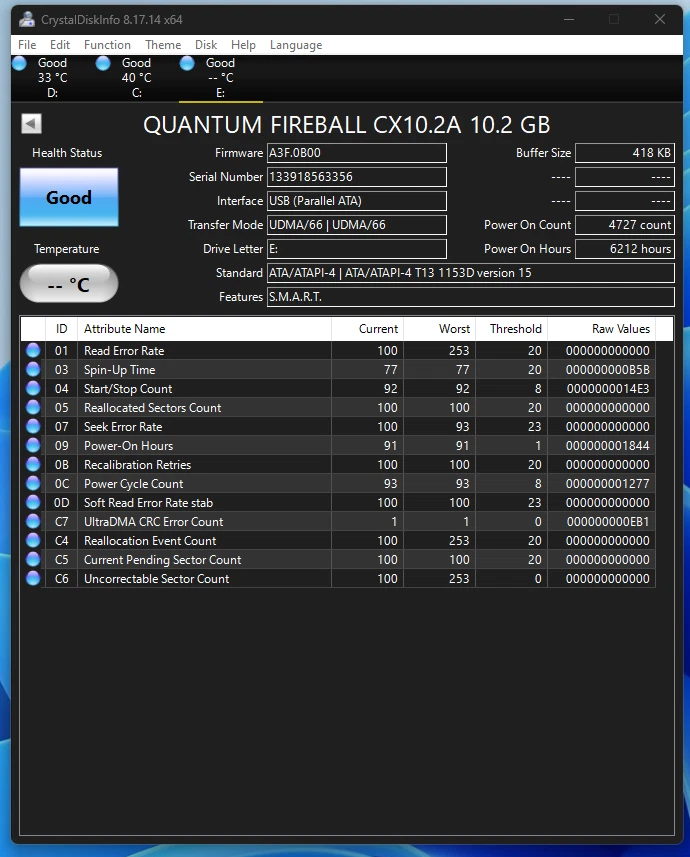The width and height of the screenshot is (690, 857).
Task: Click the status orb for UltraDMA CRC Error Count
Action: coord(33,521)
